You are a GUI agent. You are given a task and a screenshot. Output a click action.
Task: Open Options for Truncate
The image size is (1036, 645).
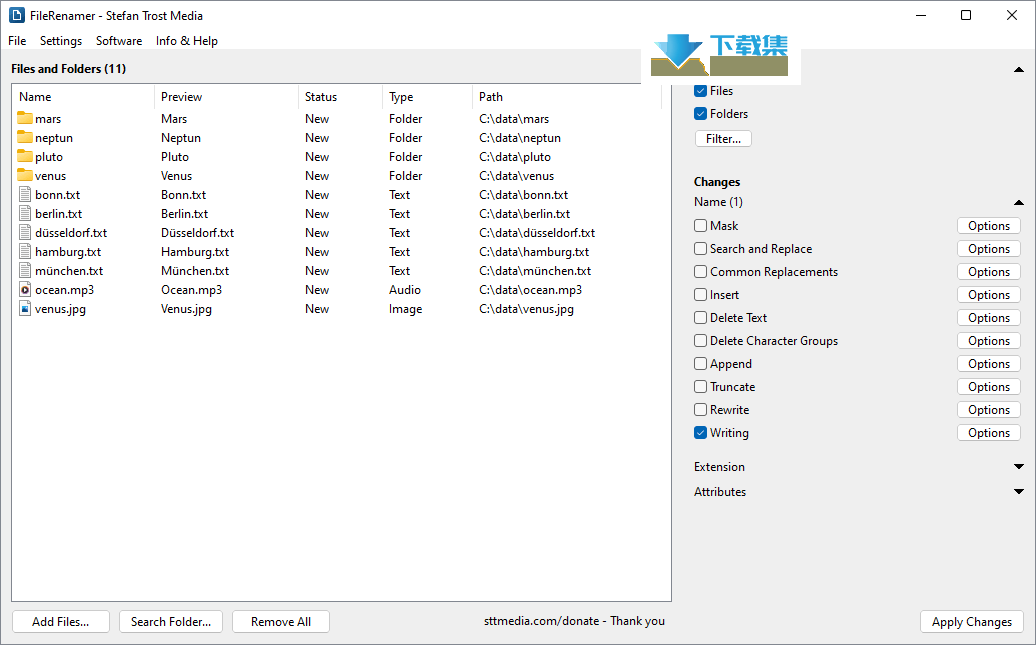(989, 387)
